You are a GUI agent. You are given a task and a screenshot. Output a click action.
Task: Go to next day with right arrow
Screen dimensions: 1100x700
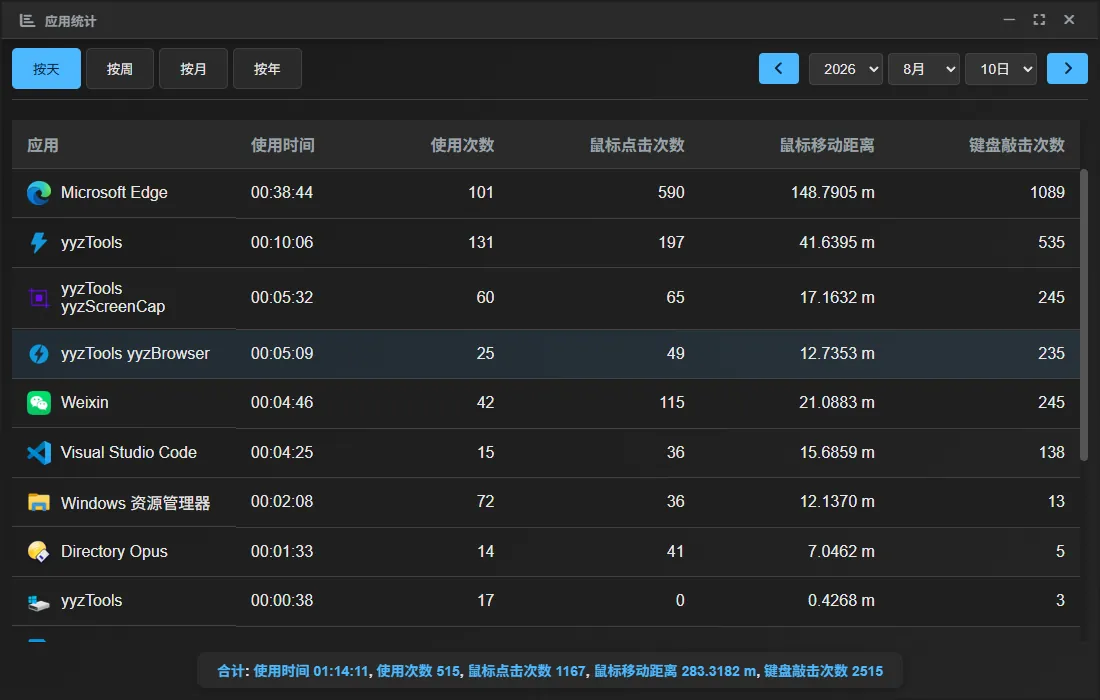pyautogui.click(x=1067, y=69)
